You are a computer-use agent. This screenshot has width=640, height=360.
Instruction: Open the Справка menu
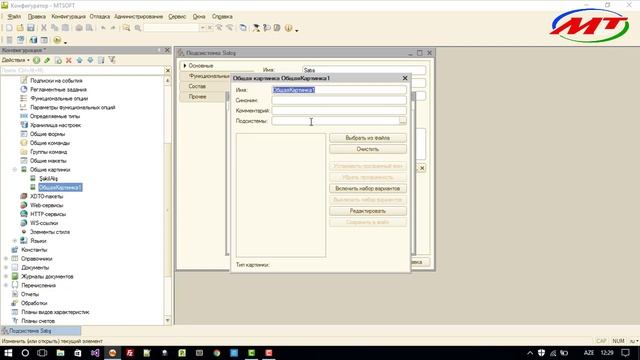(x=222, y=17)
